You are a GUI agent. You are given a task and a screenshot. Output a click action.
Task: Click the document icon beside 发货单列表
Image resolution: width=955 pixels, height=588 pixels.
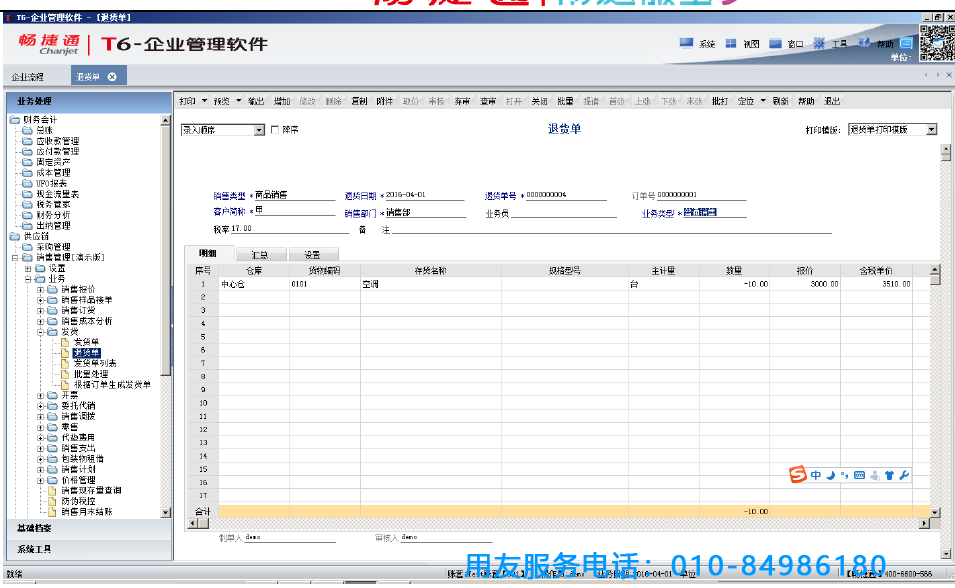pyautogui.click(x=65, y=363)
